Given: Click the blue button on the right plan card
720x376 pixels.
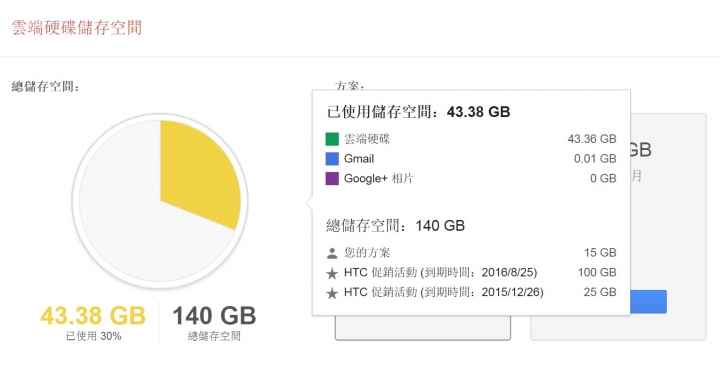Looking at the screenshot, I should tap(648, 302).
